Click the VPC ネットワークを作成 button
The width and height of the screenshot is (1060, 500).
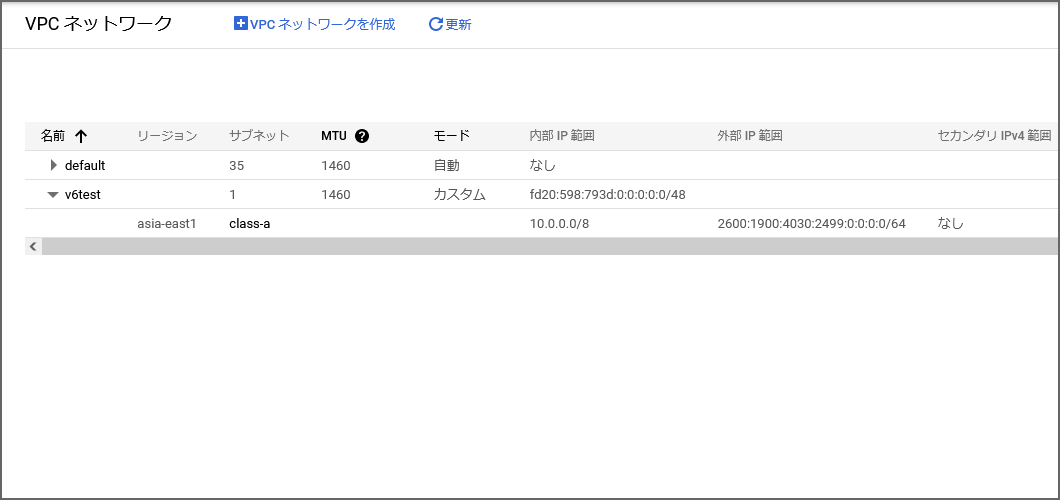tap(314, 24)
